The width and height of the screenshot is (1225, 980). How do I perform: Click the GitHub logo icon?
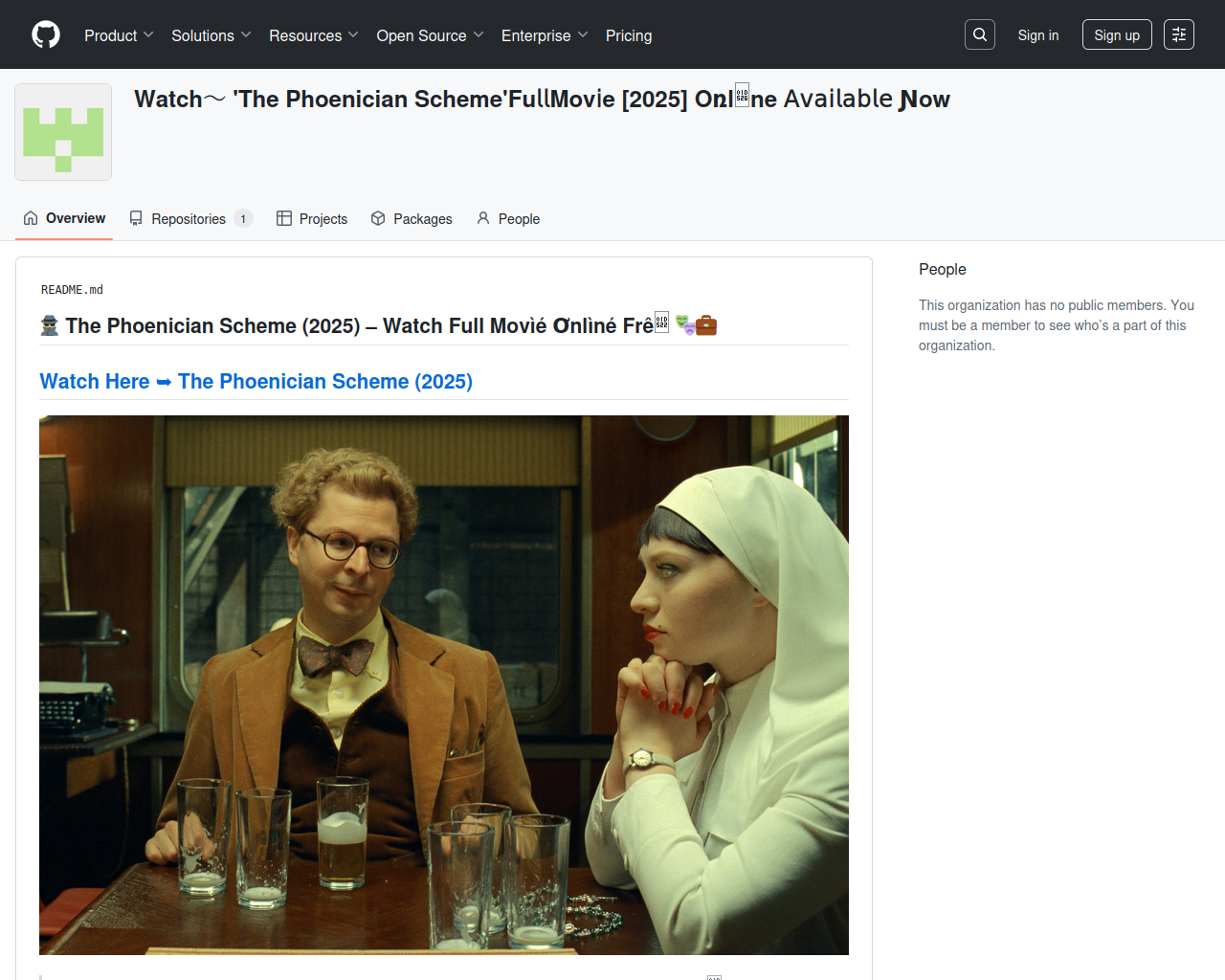click(46, 34)
